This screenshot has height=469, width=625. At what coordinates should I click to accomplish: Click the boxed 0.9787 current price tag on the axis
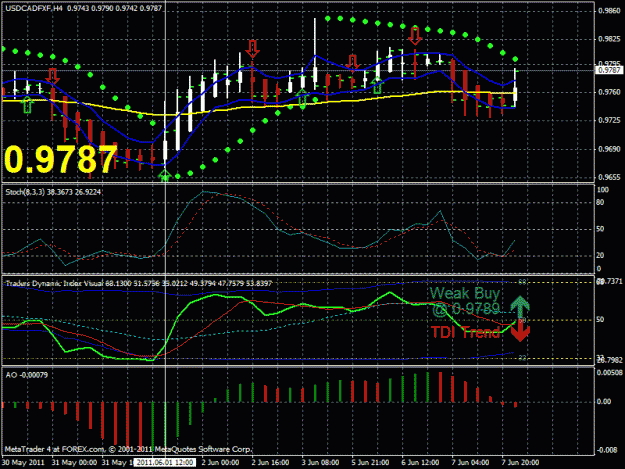point(609,70)
